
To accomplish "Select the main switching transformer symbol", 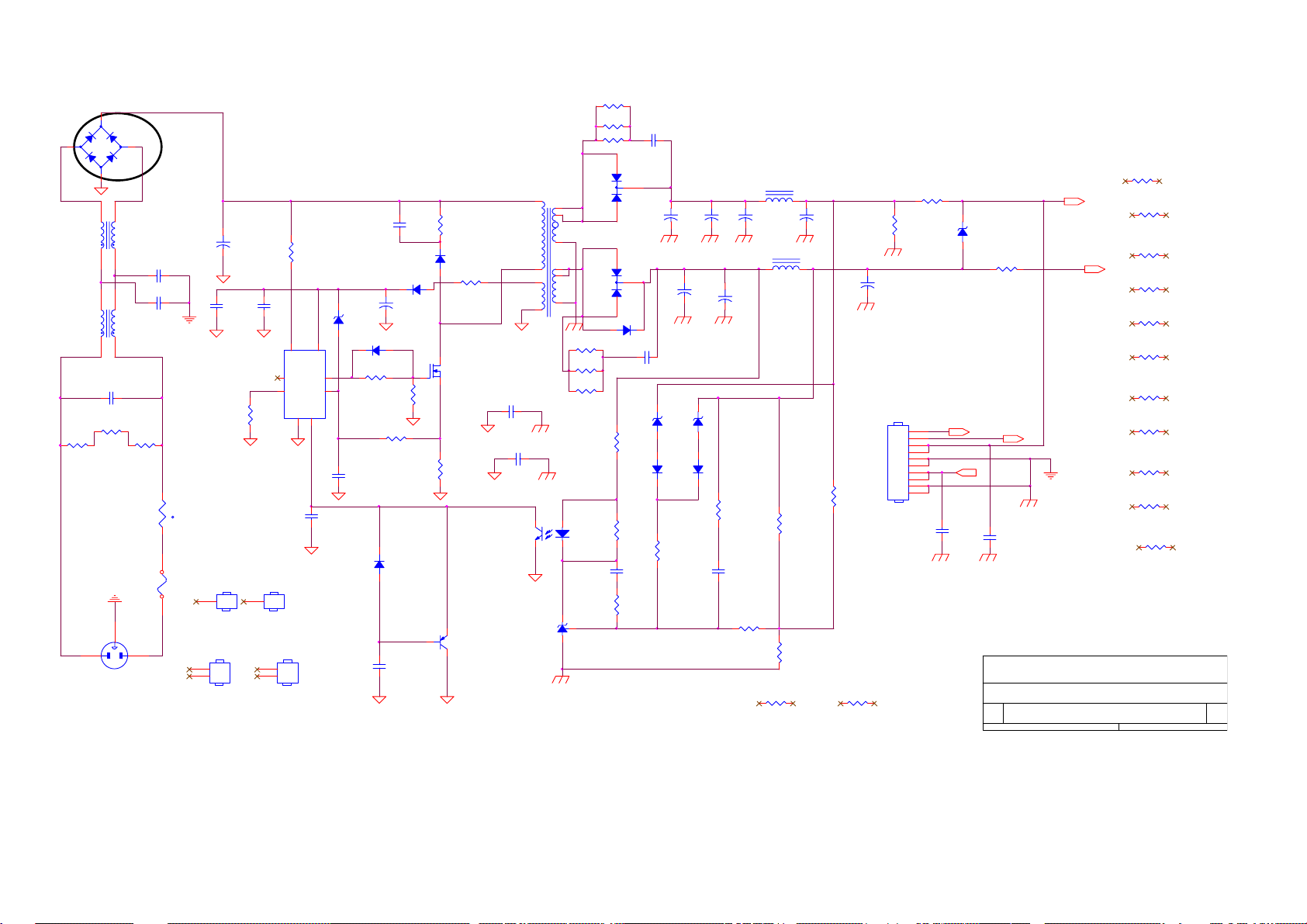I will [x=548, y=260].
